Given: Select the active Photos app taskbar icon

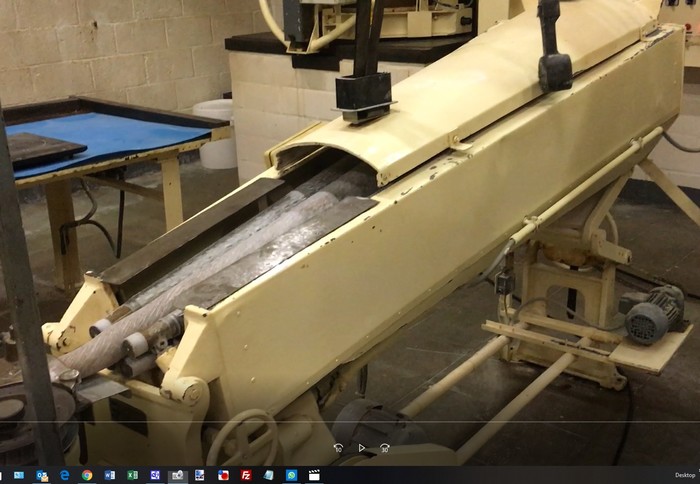Looking at the screenshot, I should pyautogui.click(x=178, y=476).
